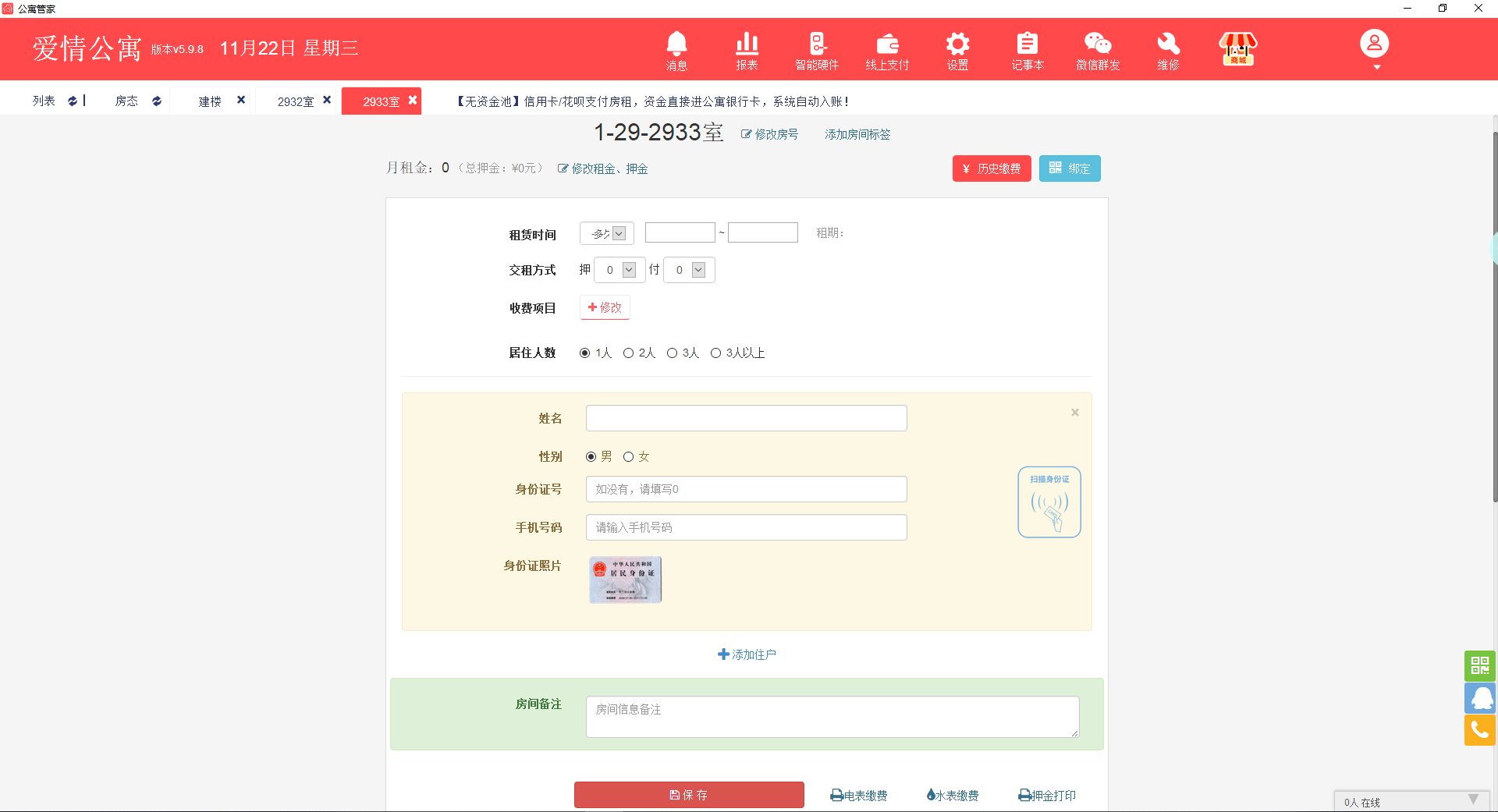Viewport: 1498px width, 812px height.
Task: Switch to the 2932室 tab
Action: [x=296, y=101]
